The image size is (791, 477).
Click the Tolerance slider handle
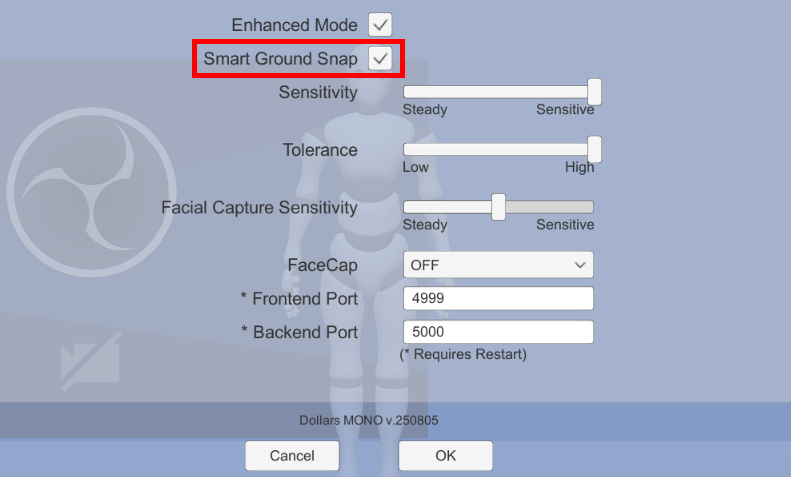594,149
